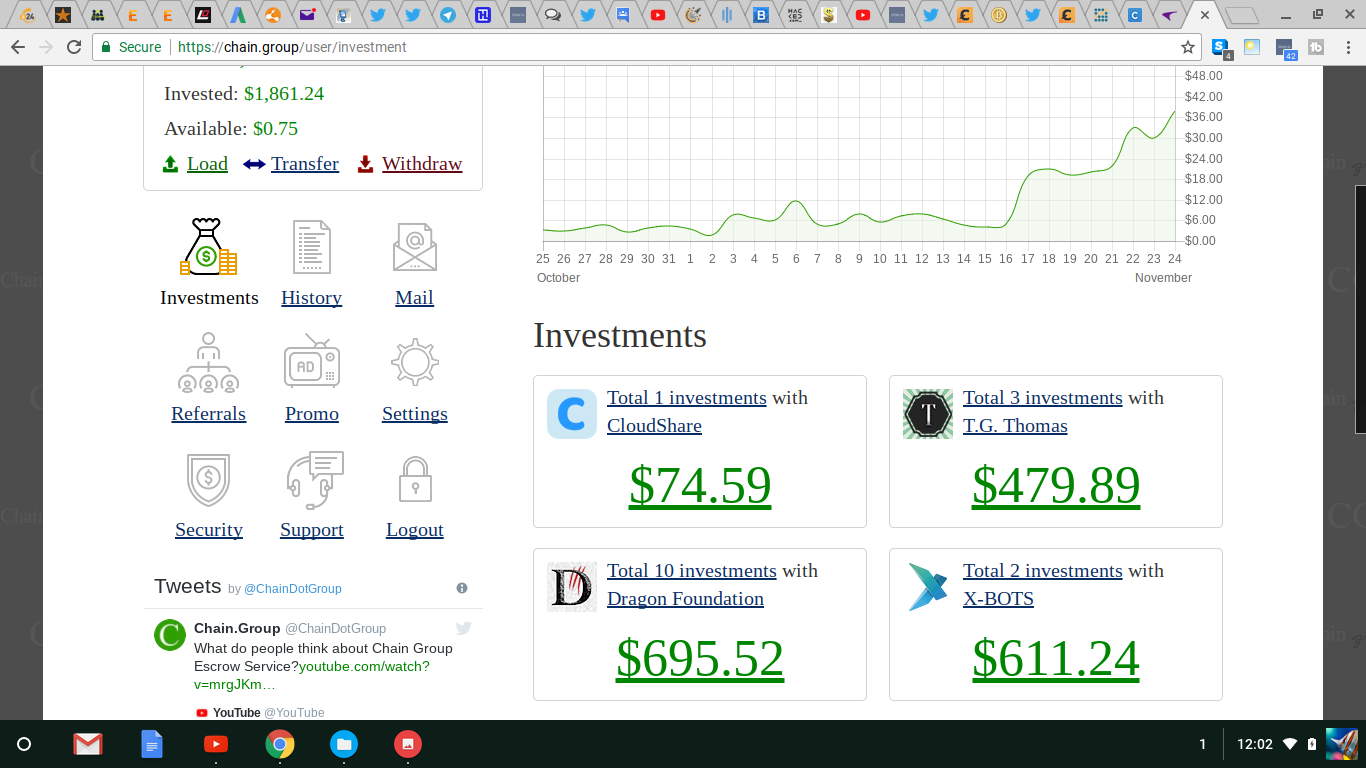1366x768 pixels.
Task: Click the Twitter widget info icon
Action: coord(462,588)
